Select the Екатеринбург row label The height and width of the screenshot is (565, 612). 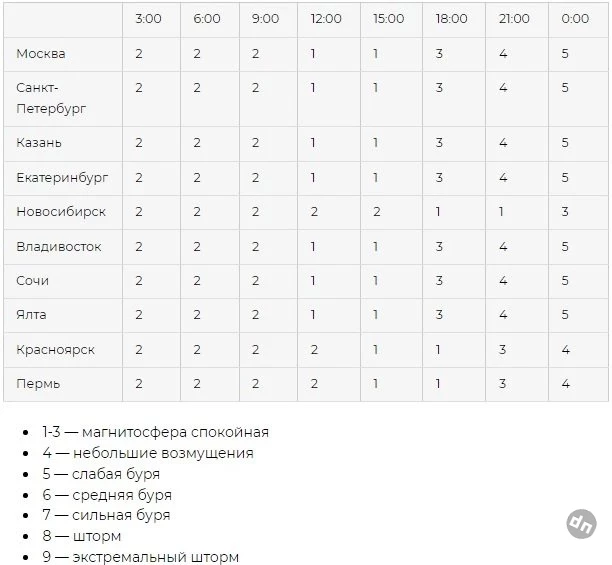pos(62,178)
